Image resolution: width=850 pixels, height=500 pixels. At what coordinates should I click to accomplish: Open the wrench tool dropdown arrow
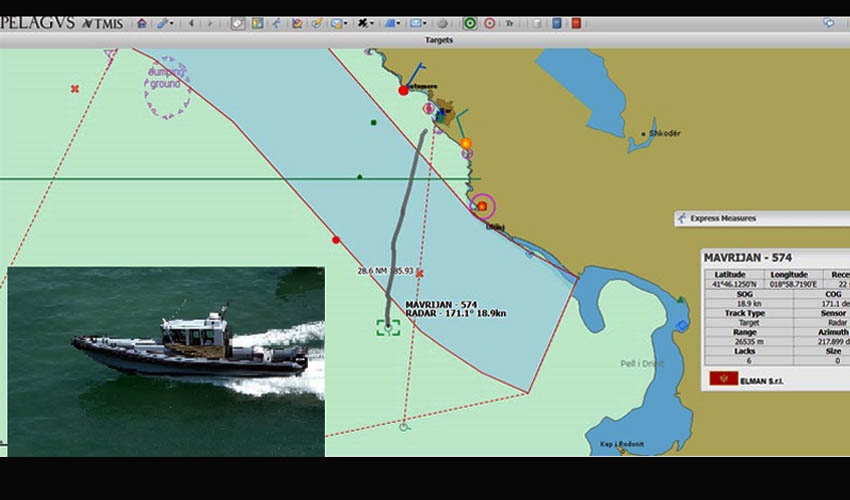172,23
